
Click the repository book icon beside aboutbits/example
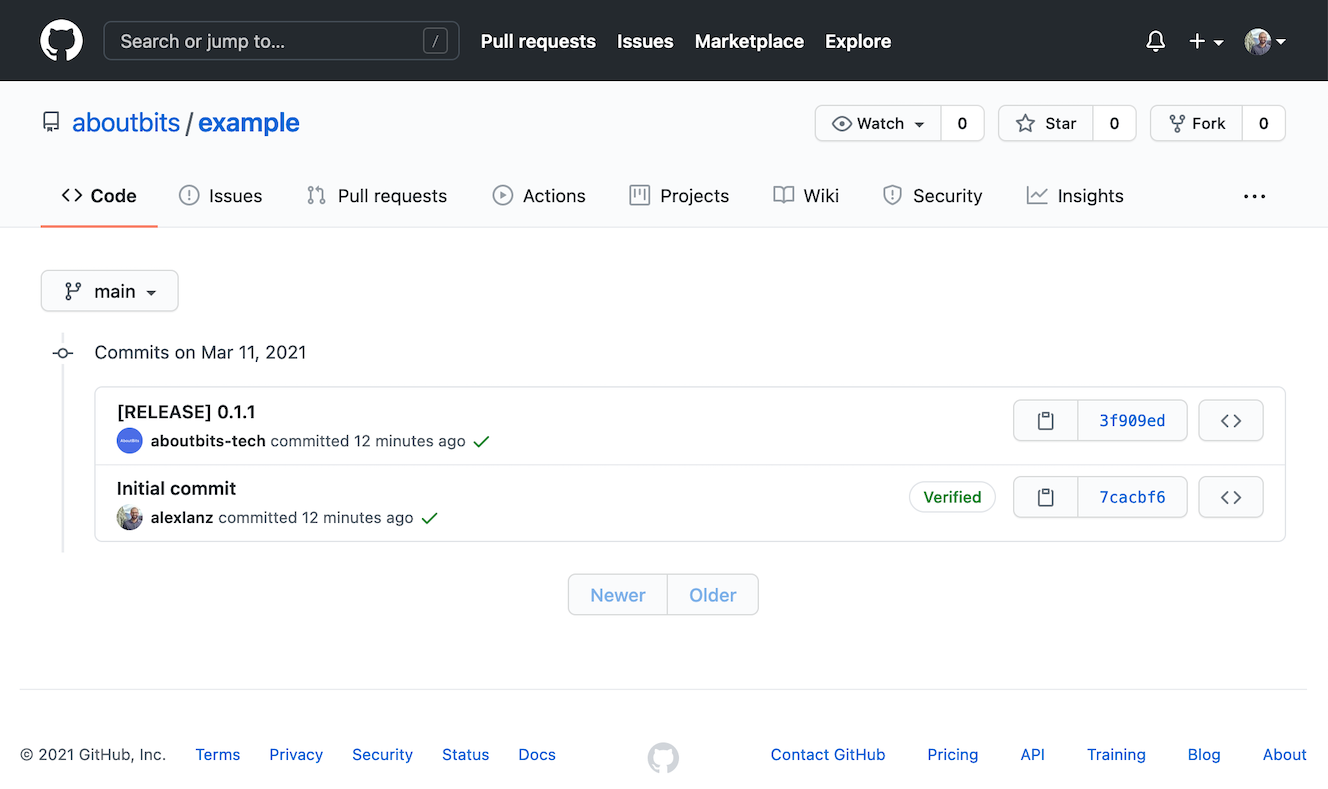(50, 121)
